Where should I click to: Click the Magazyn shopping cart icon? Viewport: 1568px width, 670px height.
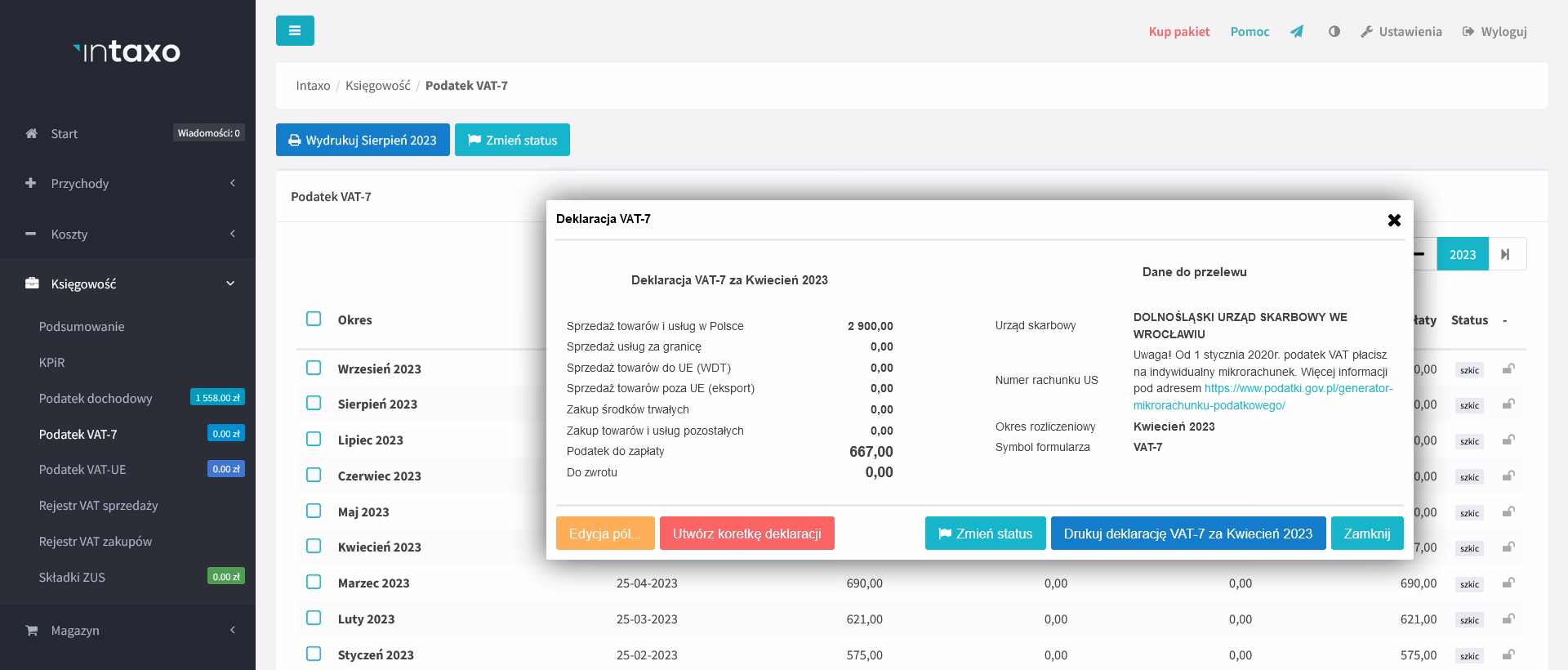point(32,631)
